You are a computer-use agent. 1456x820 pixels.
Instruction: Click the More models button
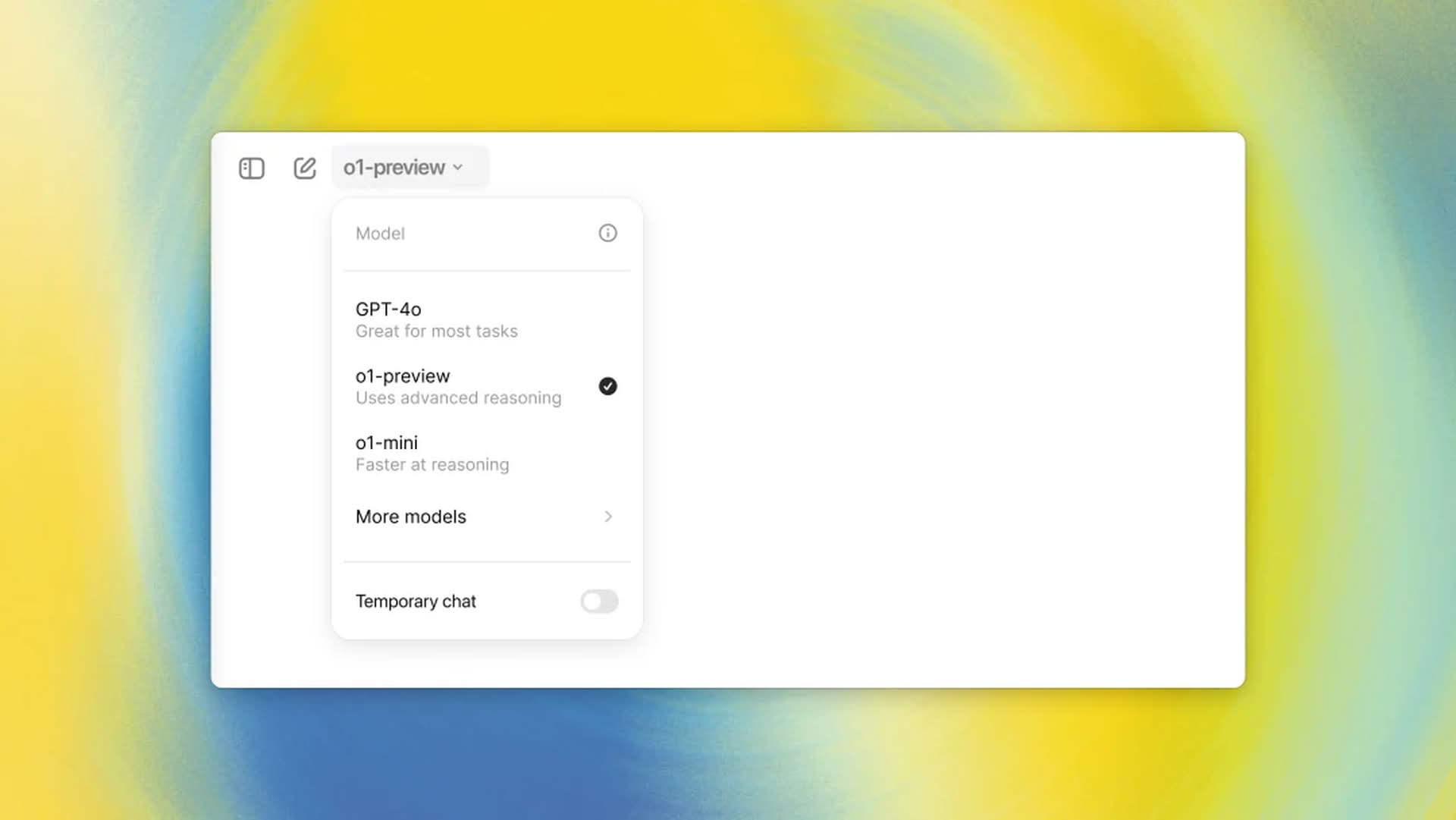click(x=486, y=515)
